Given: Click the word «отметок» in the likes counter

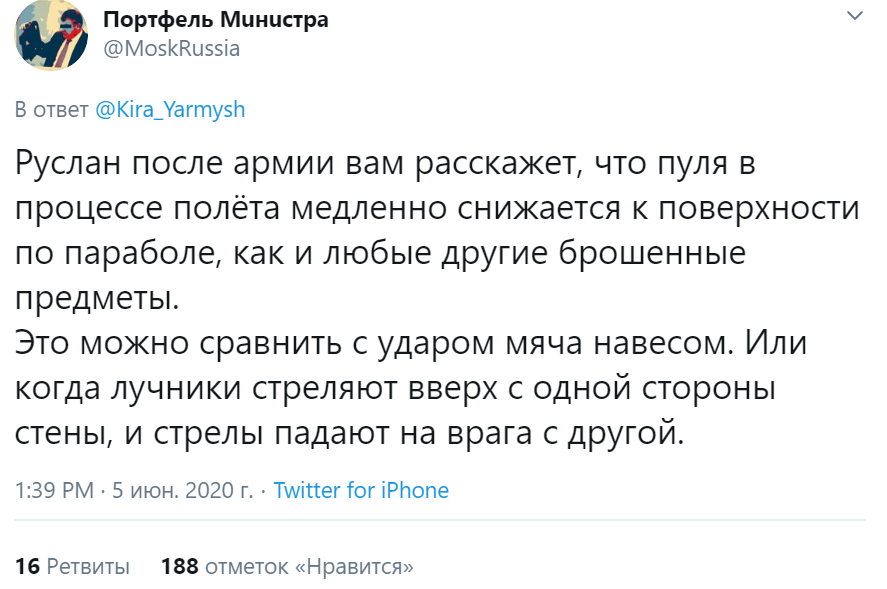Looking at the screenshot, I should [x=246, y=567].
